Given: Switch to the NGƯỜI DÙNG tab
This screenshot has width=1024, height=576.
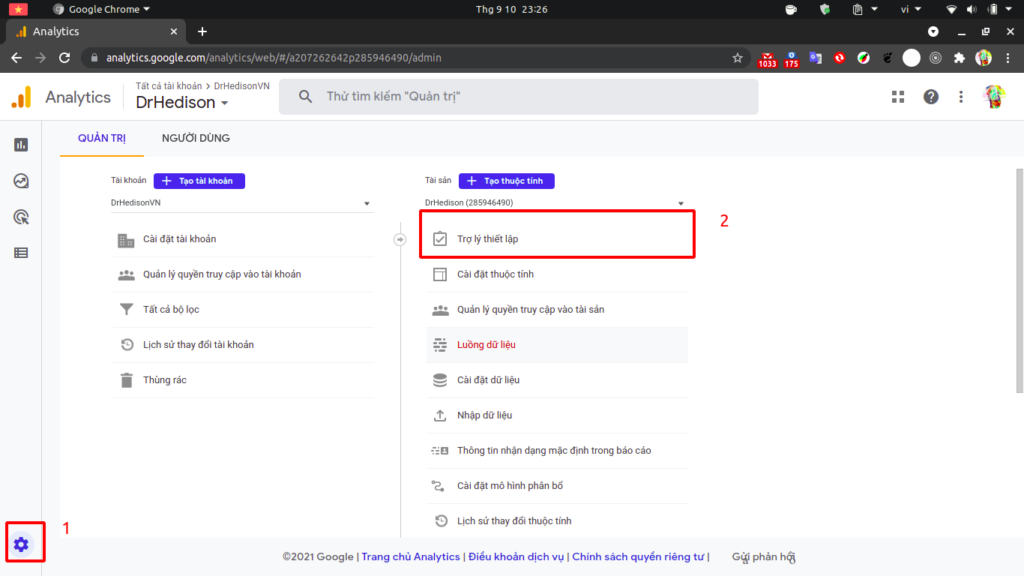Looking at the screenshot, I should pyautogui.click(x=196, y=138).
